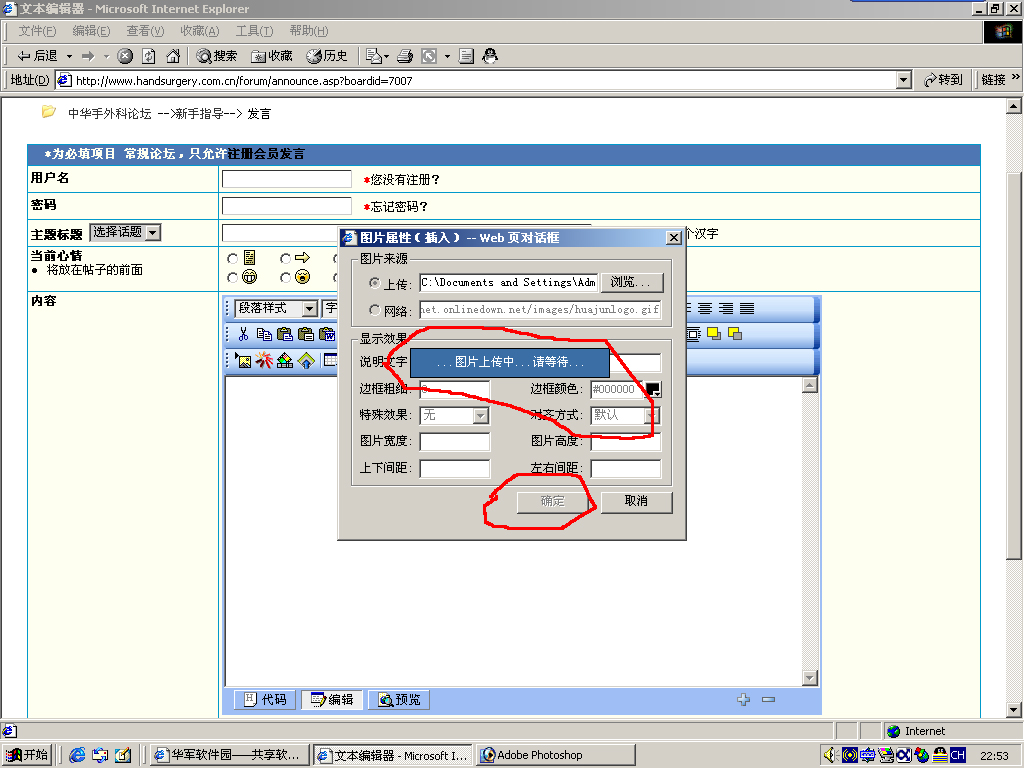This screenshot has height=768, width=1024.
Task: Select the 上传 upload radio button
Action: [375, 283]
